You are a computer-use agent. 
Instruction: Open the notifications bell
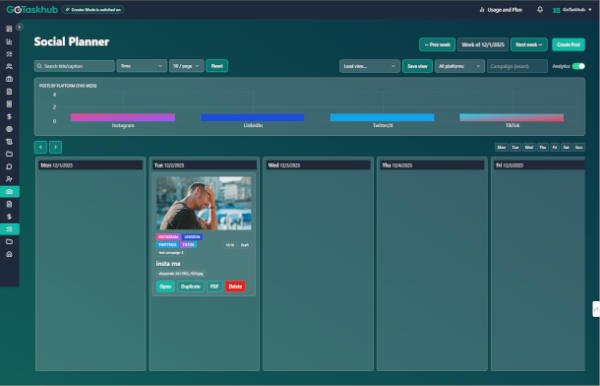540,10
